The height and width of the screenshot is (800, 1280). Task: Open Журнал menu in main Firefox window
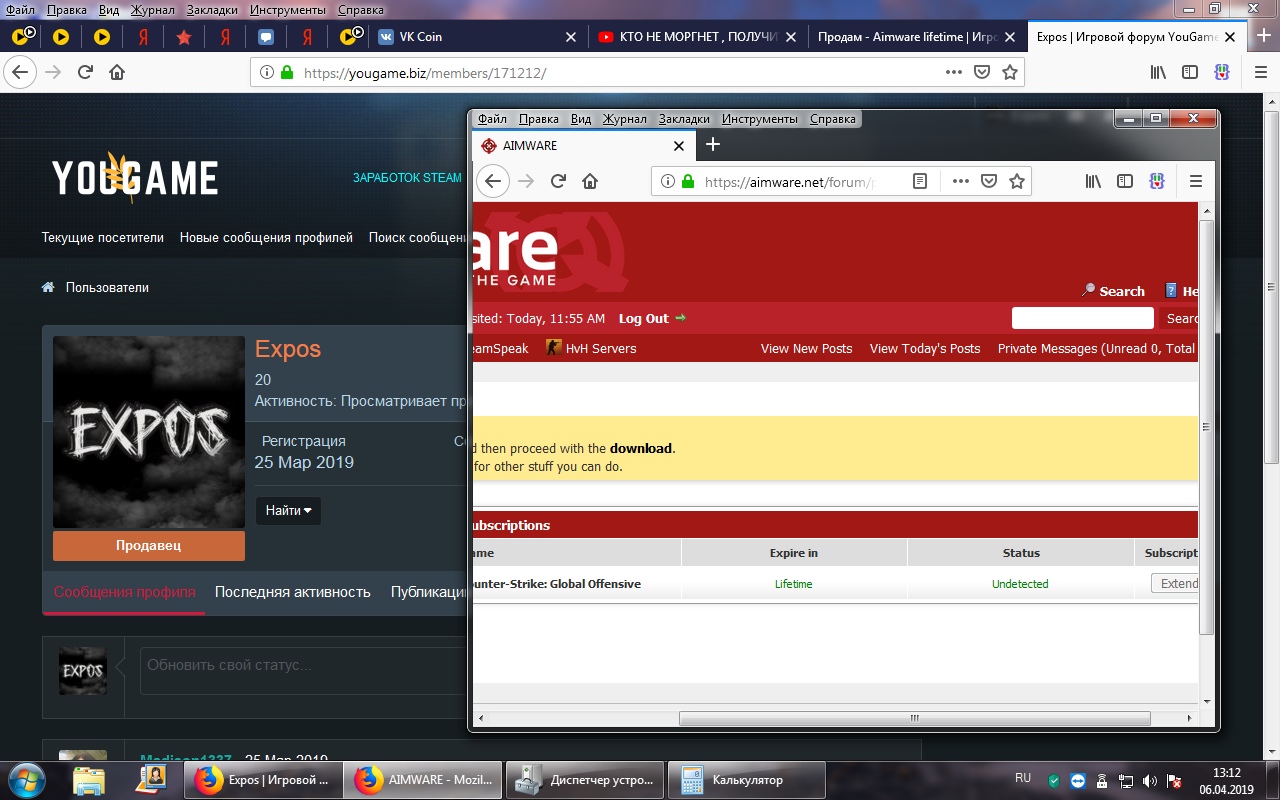coord(151,10)
